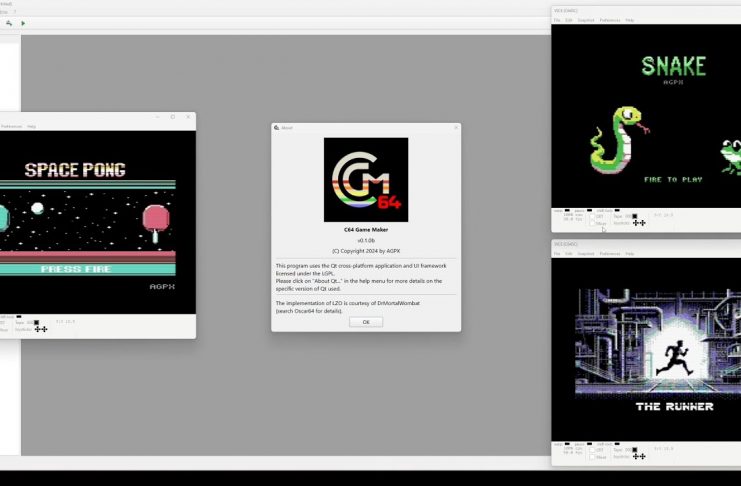Toggle Mixer checkbox in The Runner window
This screenshot has width=741, height=486.
tap(592, 457)
